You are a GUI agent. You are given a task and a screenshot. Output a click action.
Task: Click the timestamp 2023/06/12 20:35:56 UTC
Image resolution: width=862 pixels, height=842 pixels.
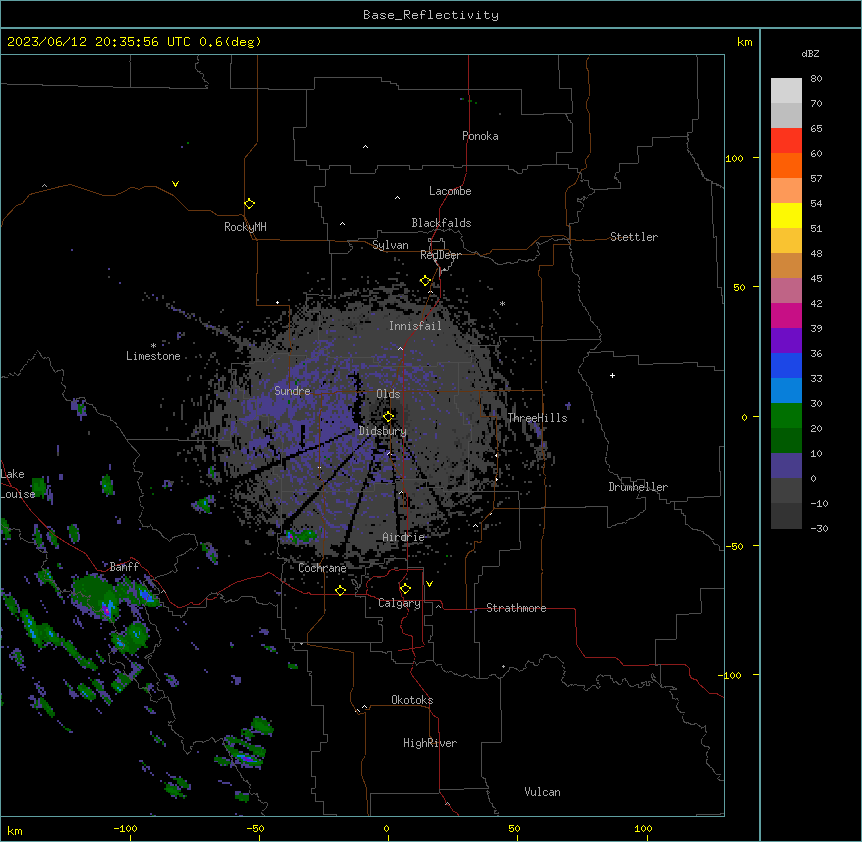99,42
